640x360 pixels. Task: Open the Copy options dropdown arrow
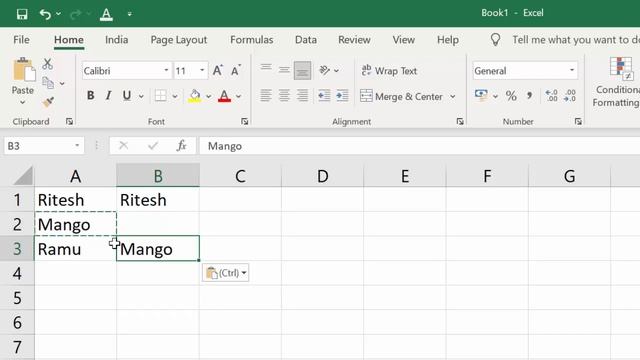tap(62, 83)
